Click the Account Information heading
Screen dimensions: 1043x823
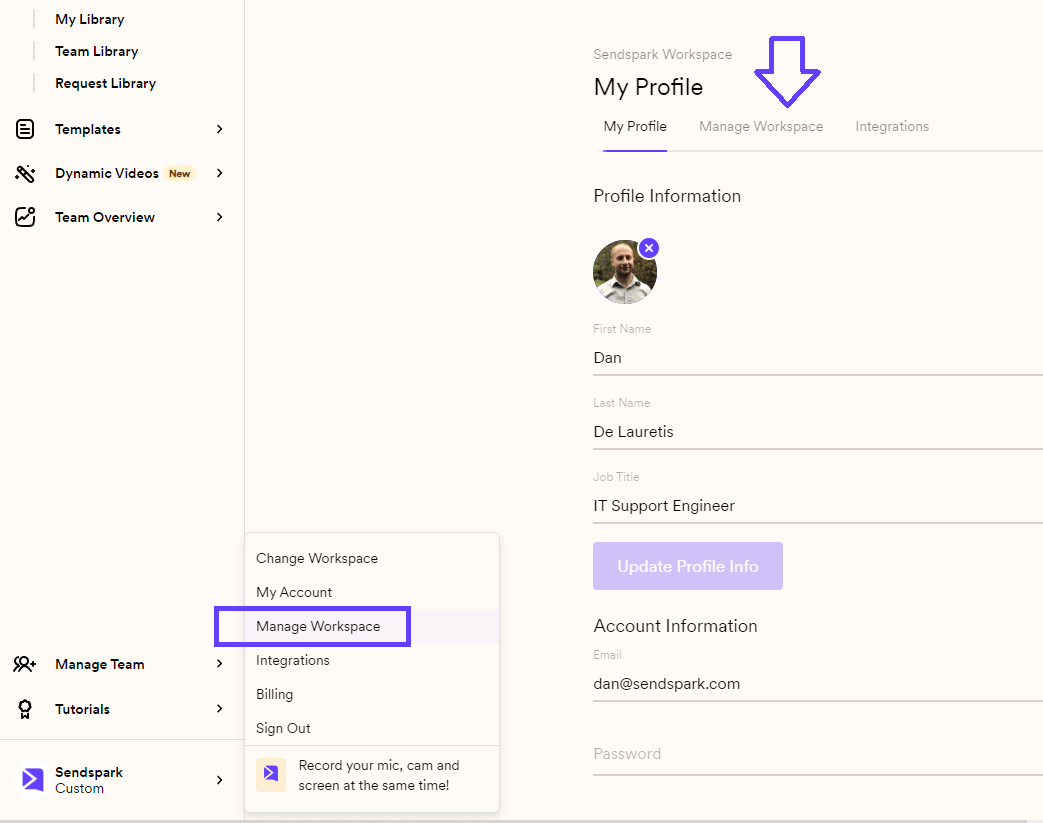[675, 626]
